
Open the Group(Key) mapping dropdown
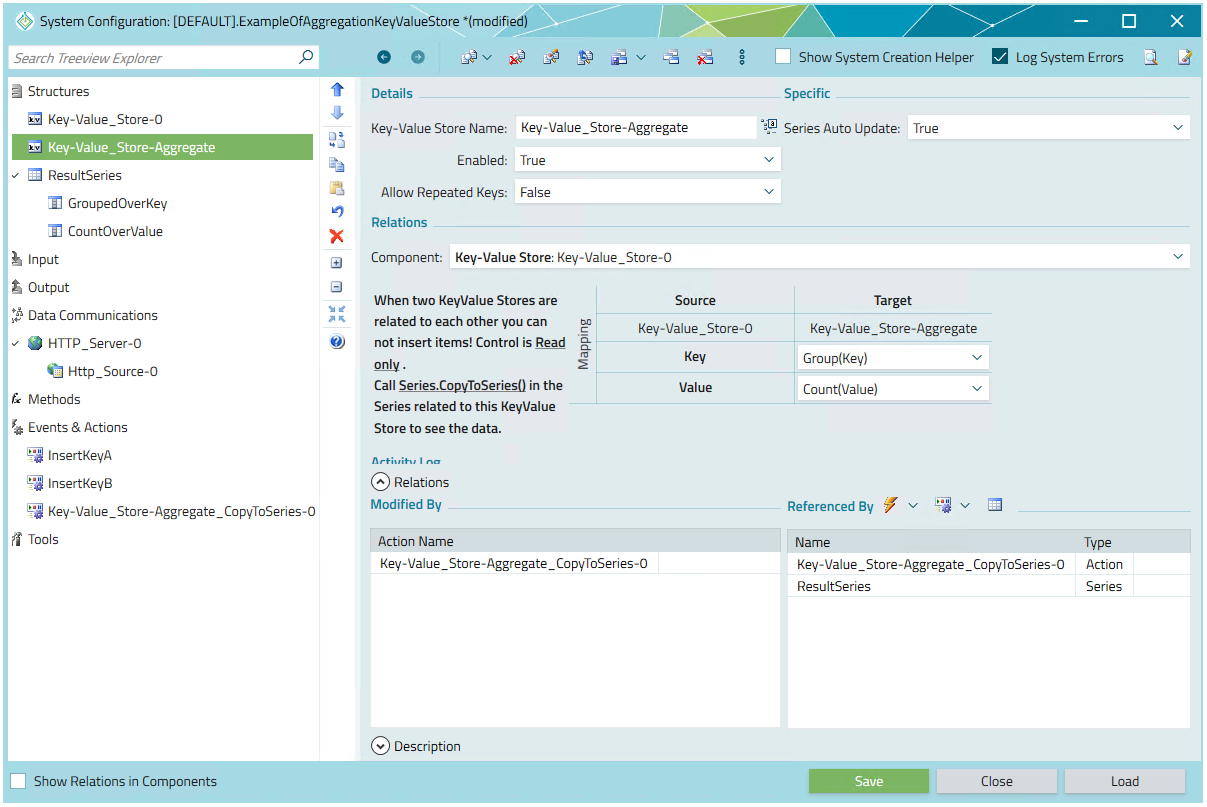coord(893,357)
